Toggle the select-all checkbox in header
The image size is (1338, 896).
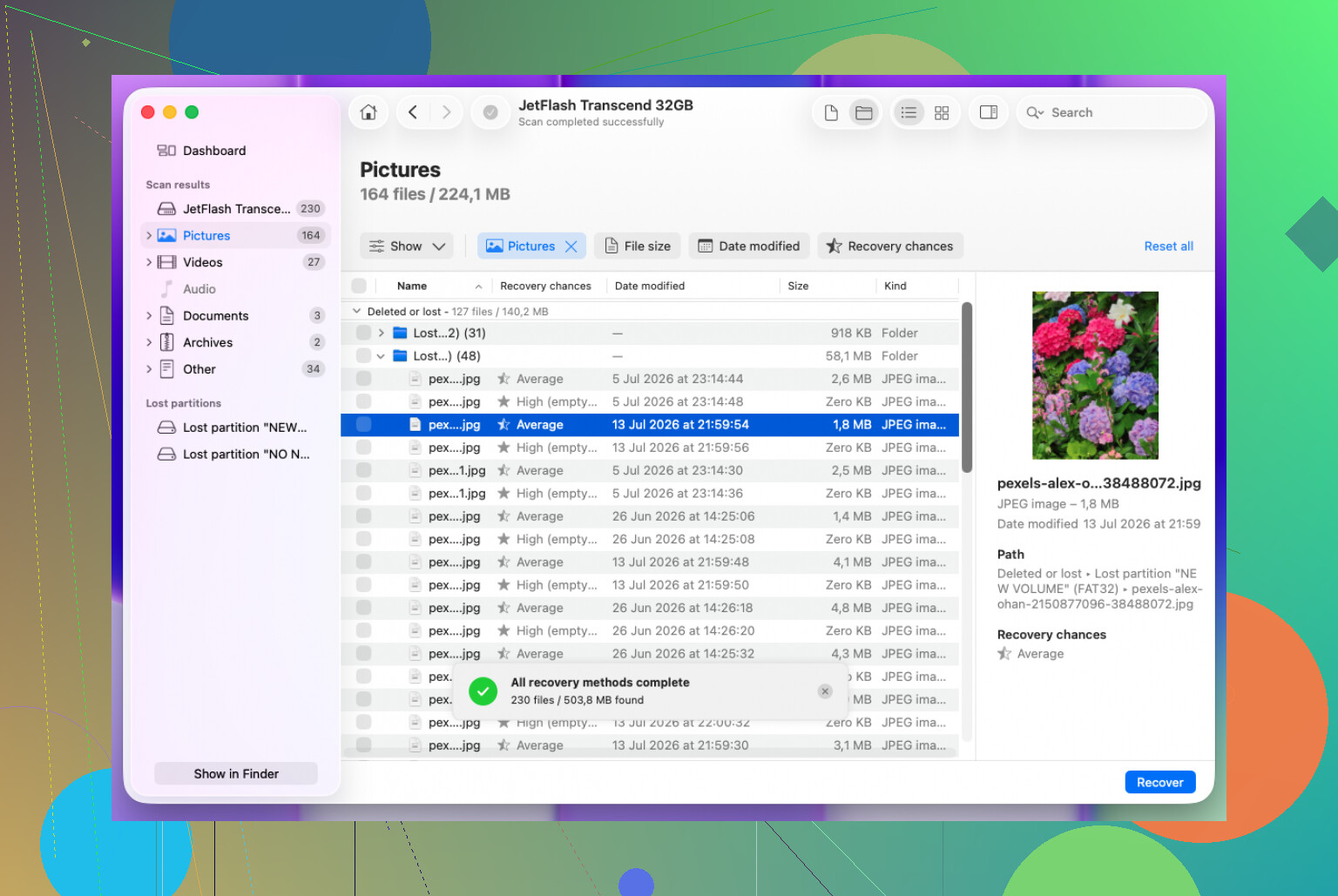click(359, 286)
